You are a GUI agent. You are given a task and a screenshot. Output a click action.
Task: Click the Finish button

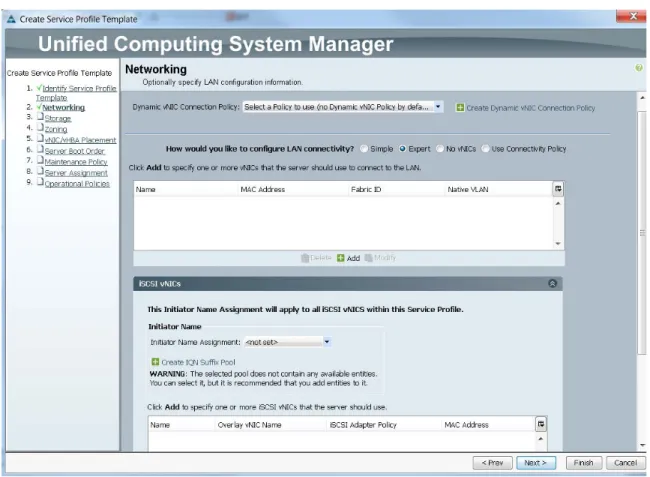[x=583, y=462]
